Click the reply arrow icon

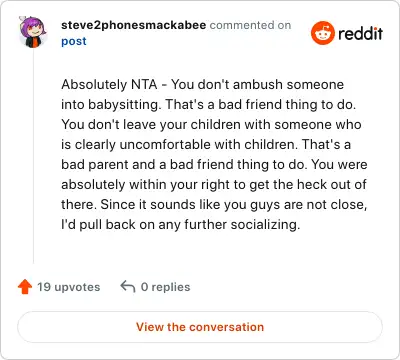pyautogui.click(x=128, y=286)
